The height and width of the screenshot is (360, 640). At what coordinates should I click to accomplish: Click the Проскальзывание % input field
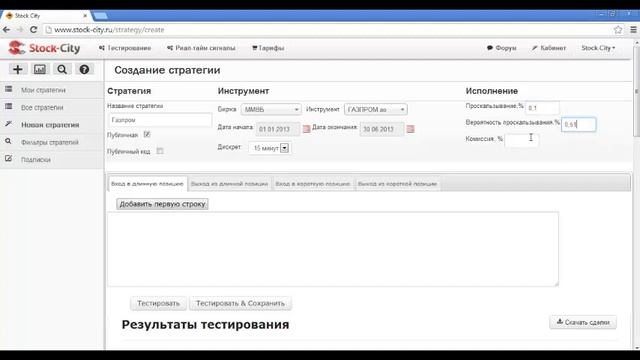point(542,108)
